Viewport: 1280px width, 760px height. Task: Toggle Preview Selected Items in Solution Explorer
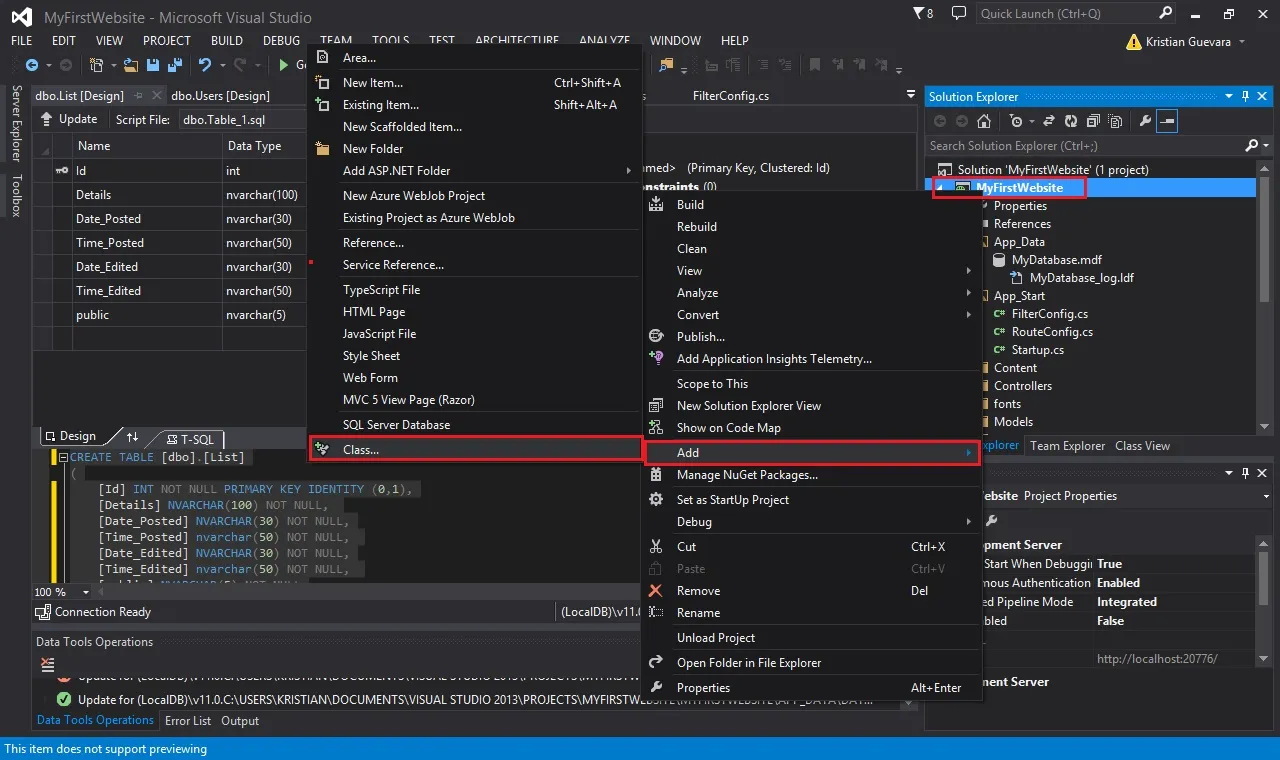[x=1168, y=121]
